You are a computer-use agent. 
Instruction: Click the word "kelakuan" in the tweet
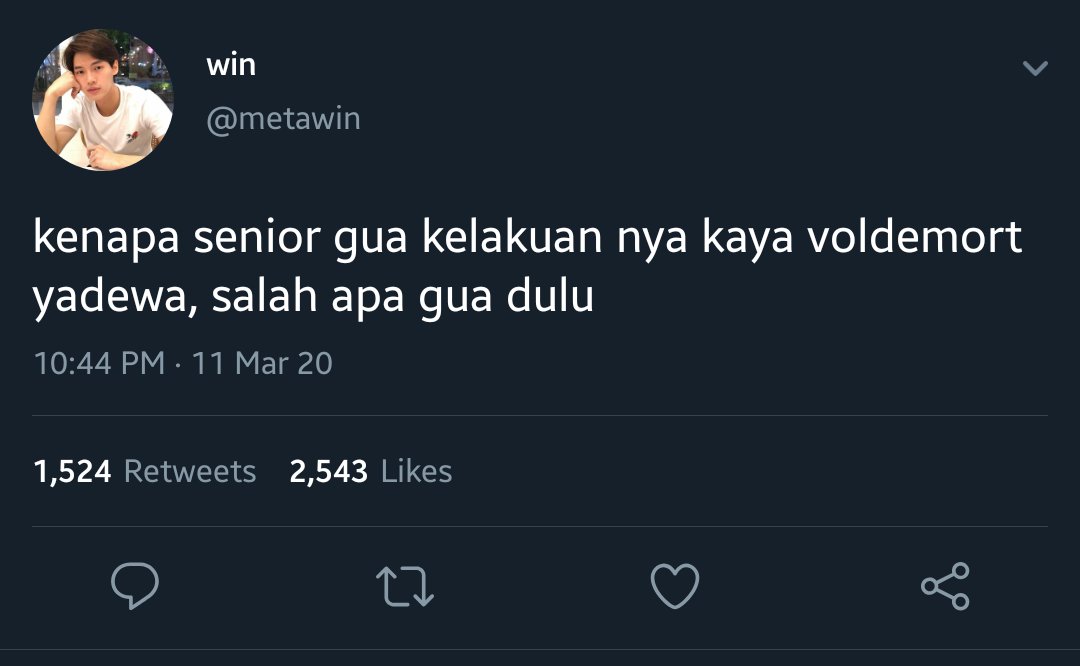[x=512, y=236]
